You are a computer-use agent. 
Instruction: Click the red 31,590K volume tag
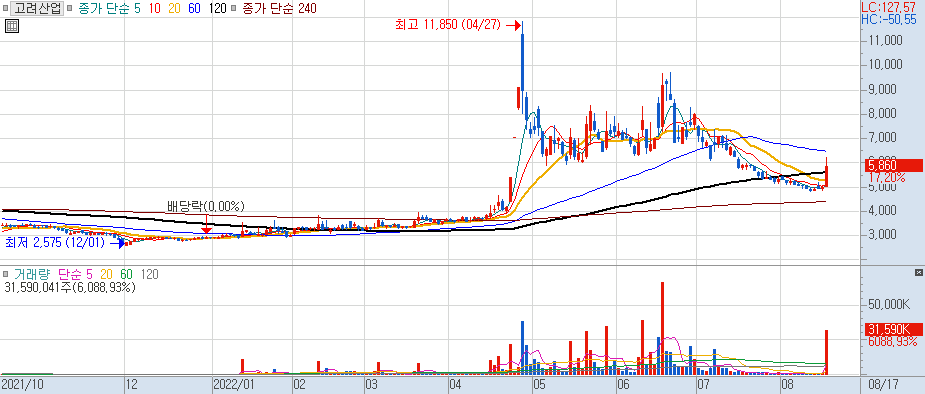tap(893, 329)
